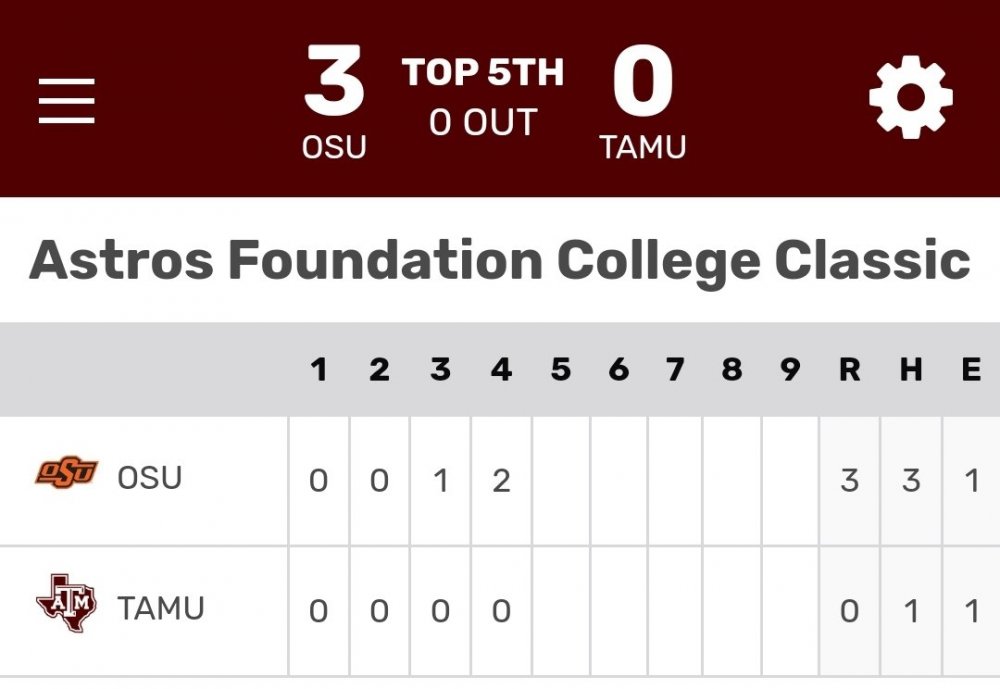Screen dimensions: 1000x689
Task: Select OSU's 3rd inning score of 1
Action: pyautogui.click(x=440, y=481)
